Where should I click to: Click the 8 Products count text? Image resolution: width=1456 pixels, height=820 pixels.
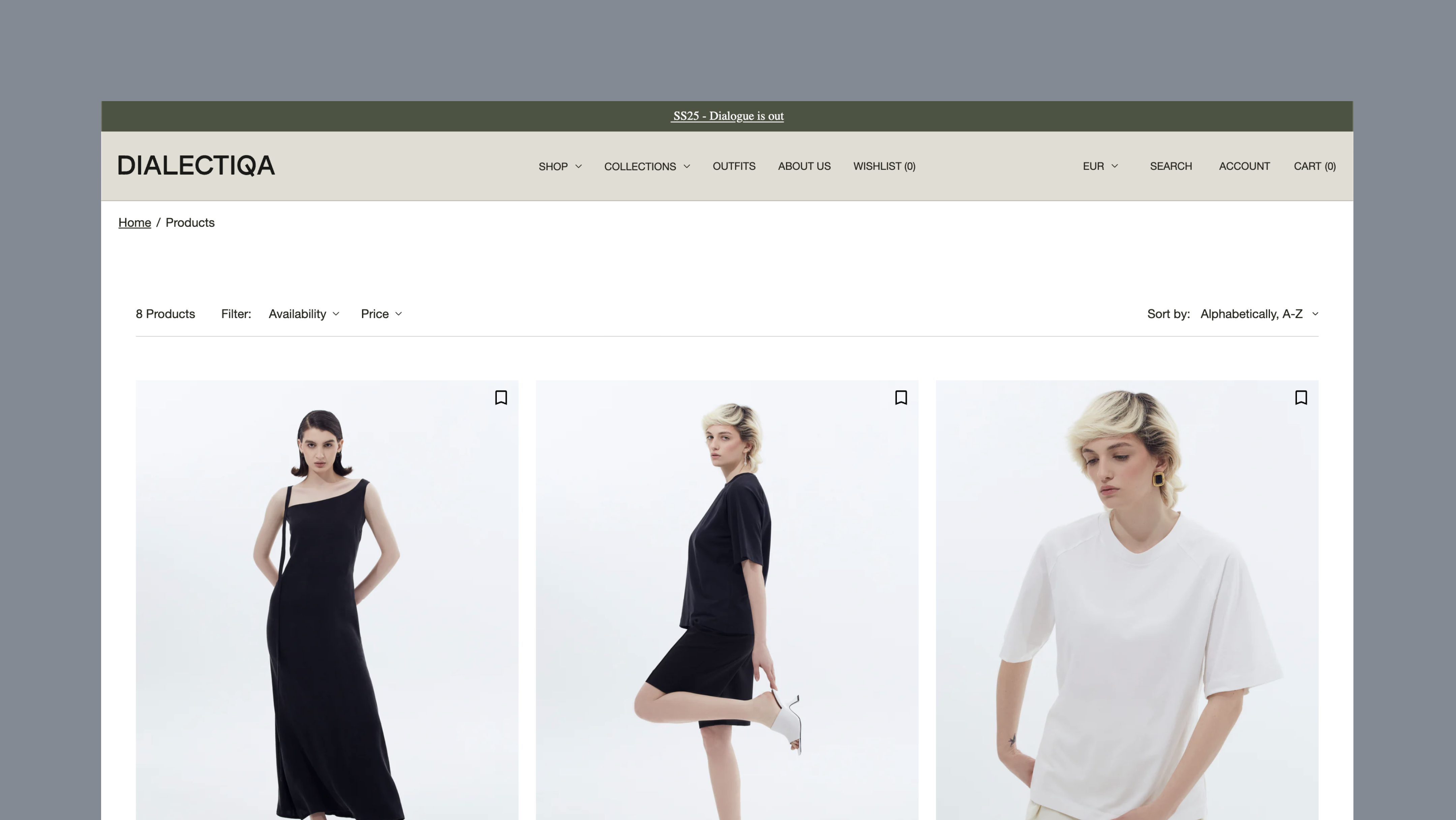click(165, 314)
